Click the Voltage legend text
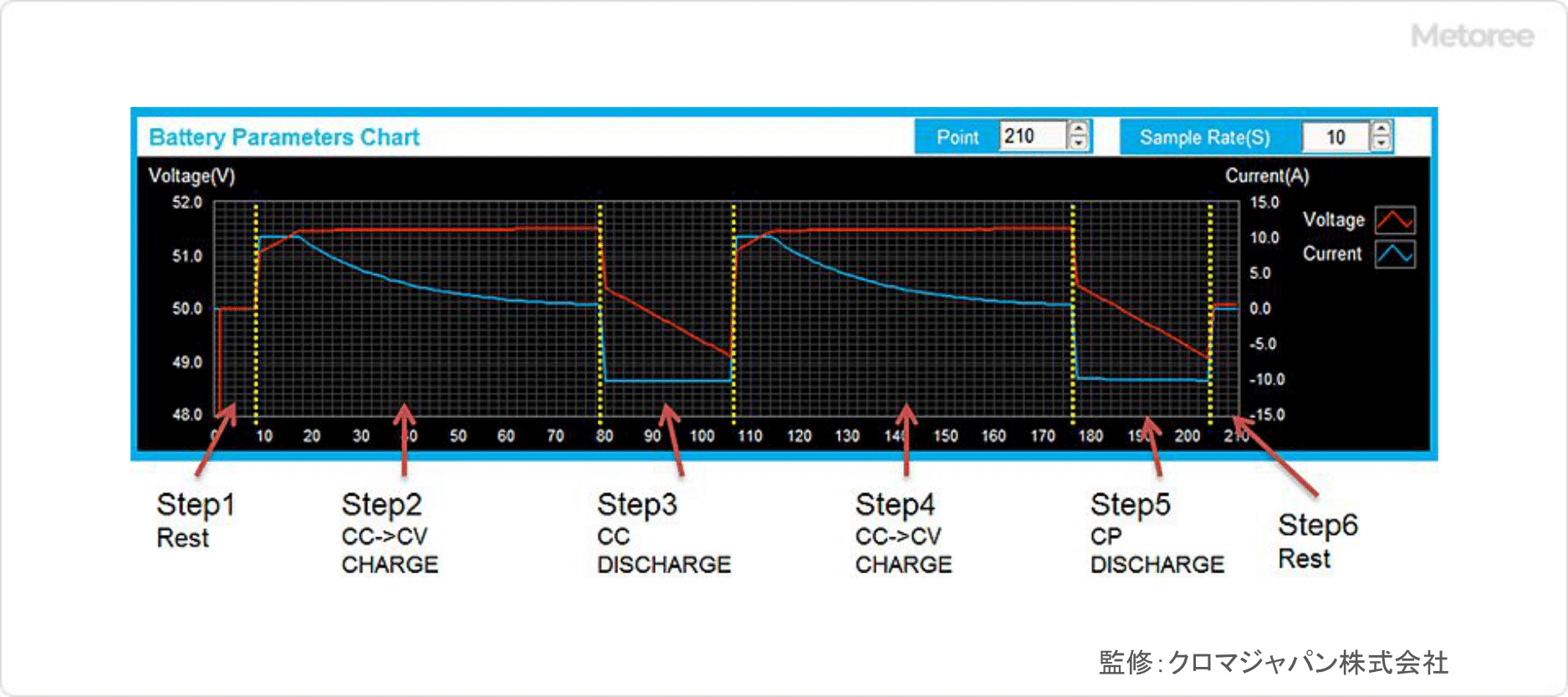 tap(1333, 220)
